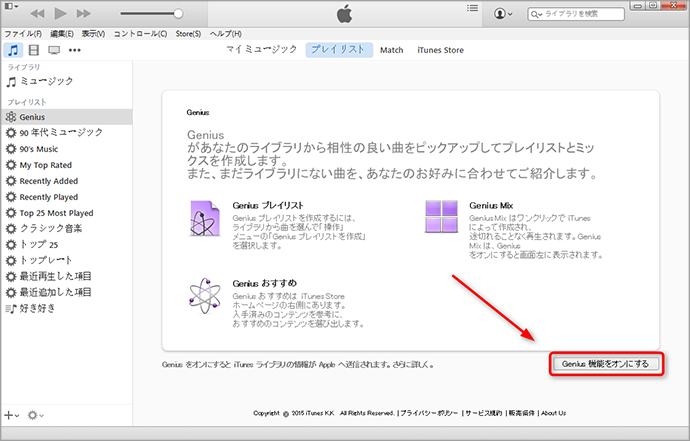
Task: Open the Store(S) menu
Action: (x=188, y=34)
